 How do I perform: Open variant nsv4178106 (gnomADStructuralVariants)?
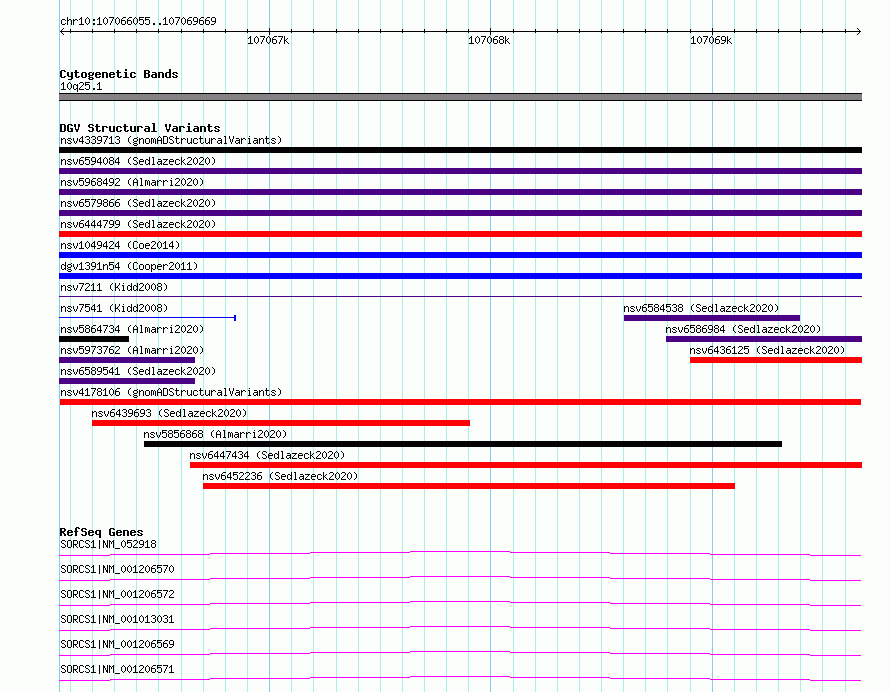point(171,392)
